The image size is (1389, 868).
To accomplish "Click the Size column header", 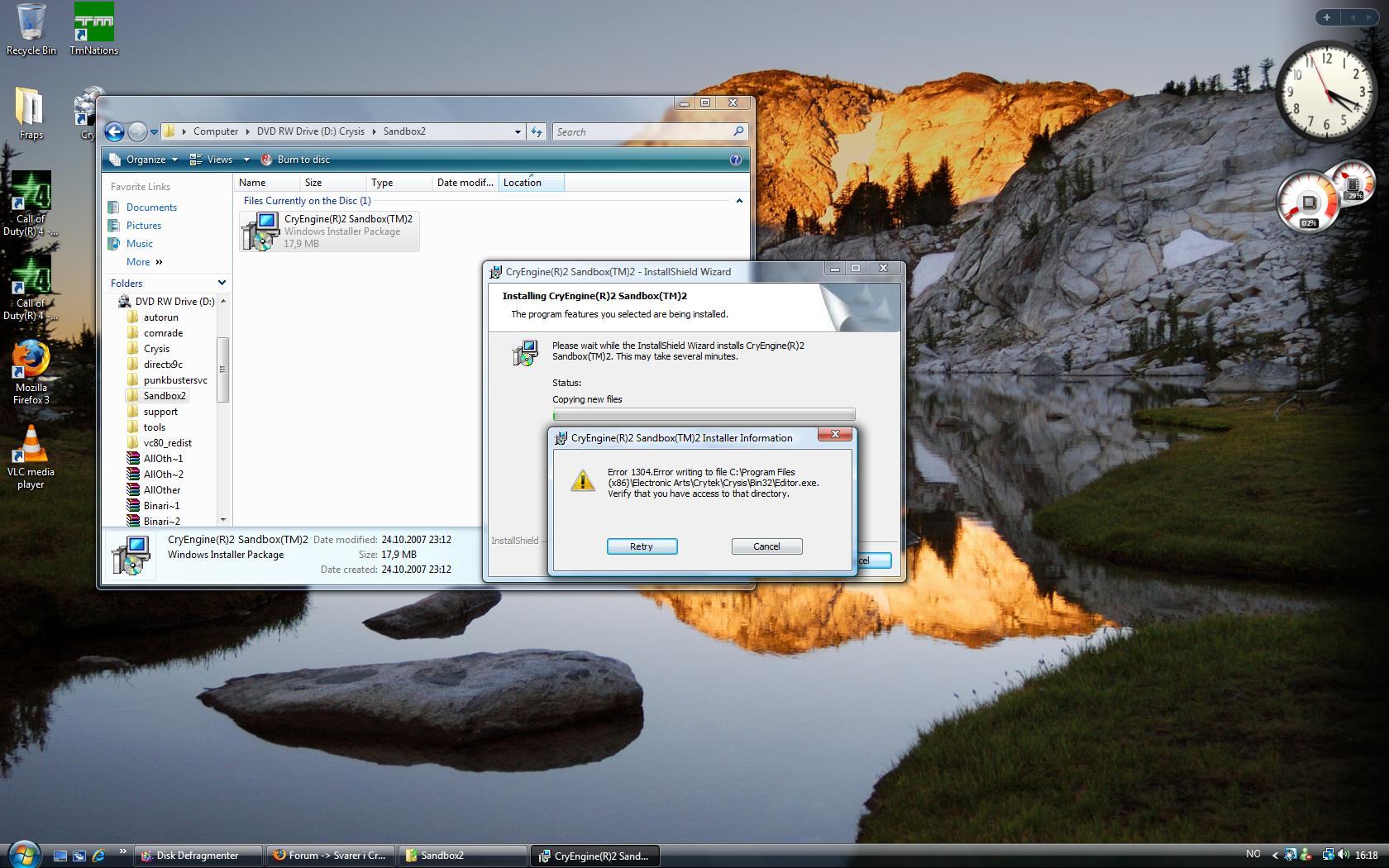I will click(x=332, y=183).
